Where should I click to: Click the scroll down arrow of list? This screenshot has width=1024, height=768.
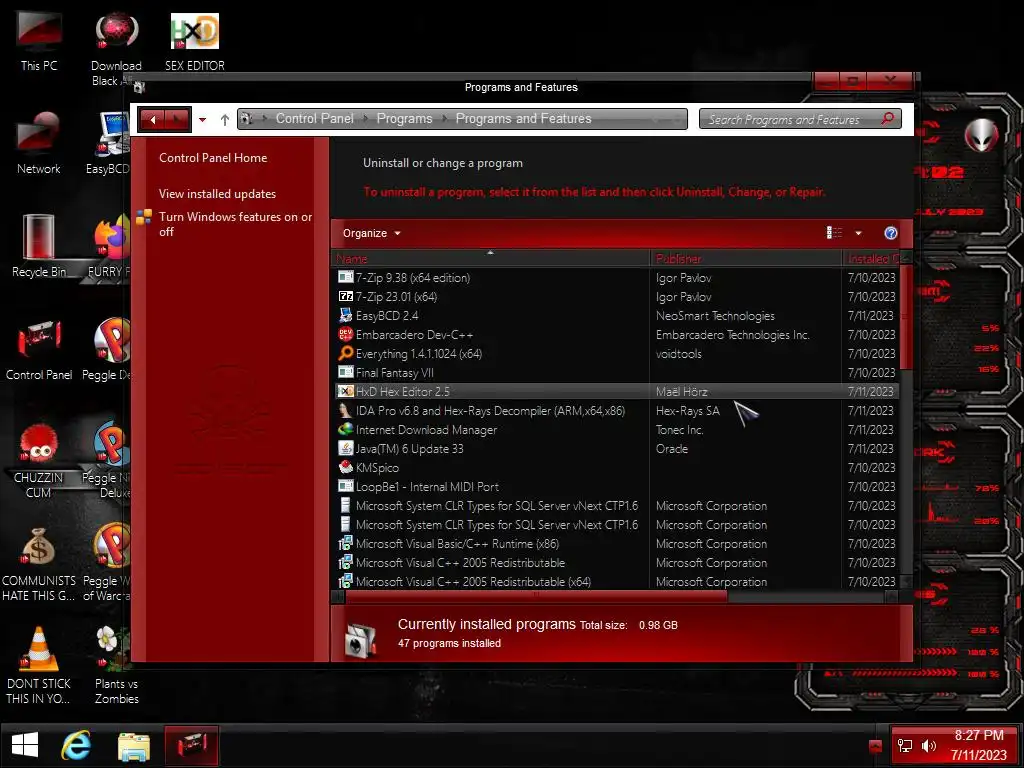point(906,581)
